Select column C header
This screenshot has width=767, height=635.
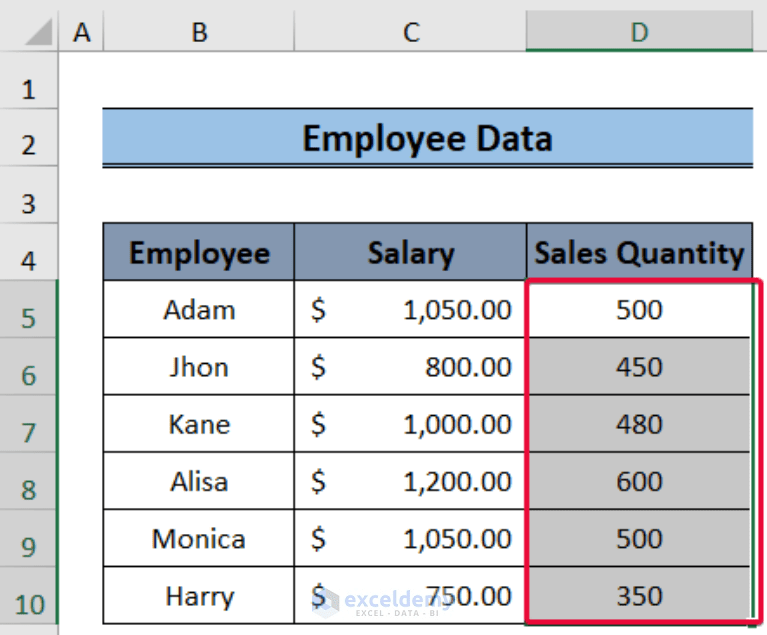point(410,32)
